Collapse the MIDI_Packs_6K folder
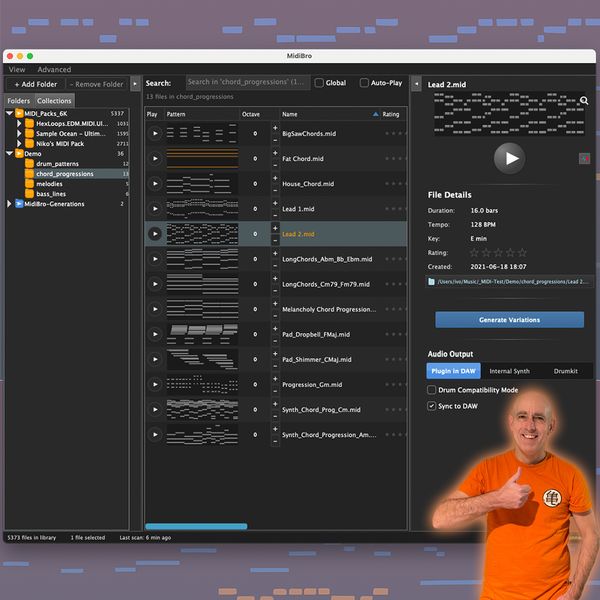Image resolution: width=600 pixels, height=600 pixels. point(10,113)
